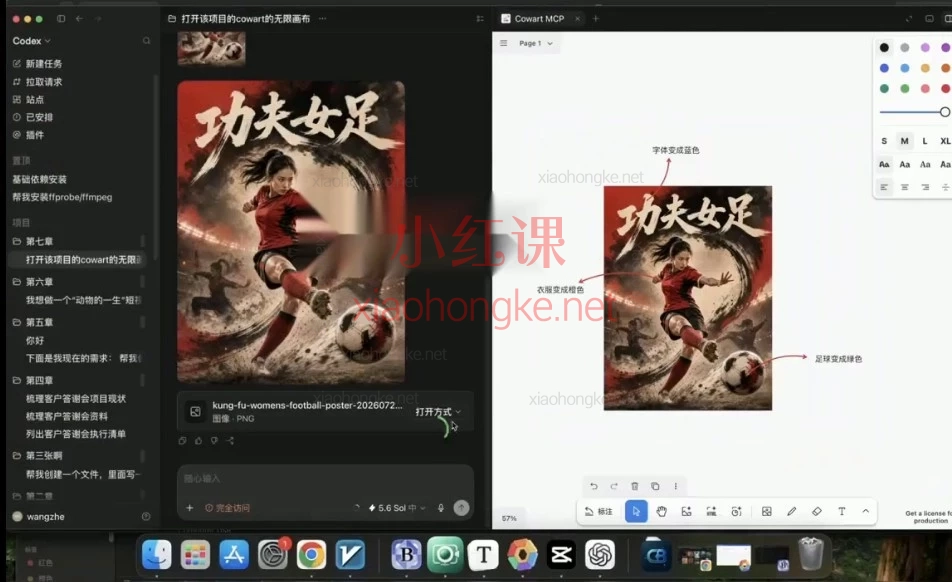Choose size S in style panel
Image resolution: width=952 pixels, height=582 pixels.
coord(884,141)
